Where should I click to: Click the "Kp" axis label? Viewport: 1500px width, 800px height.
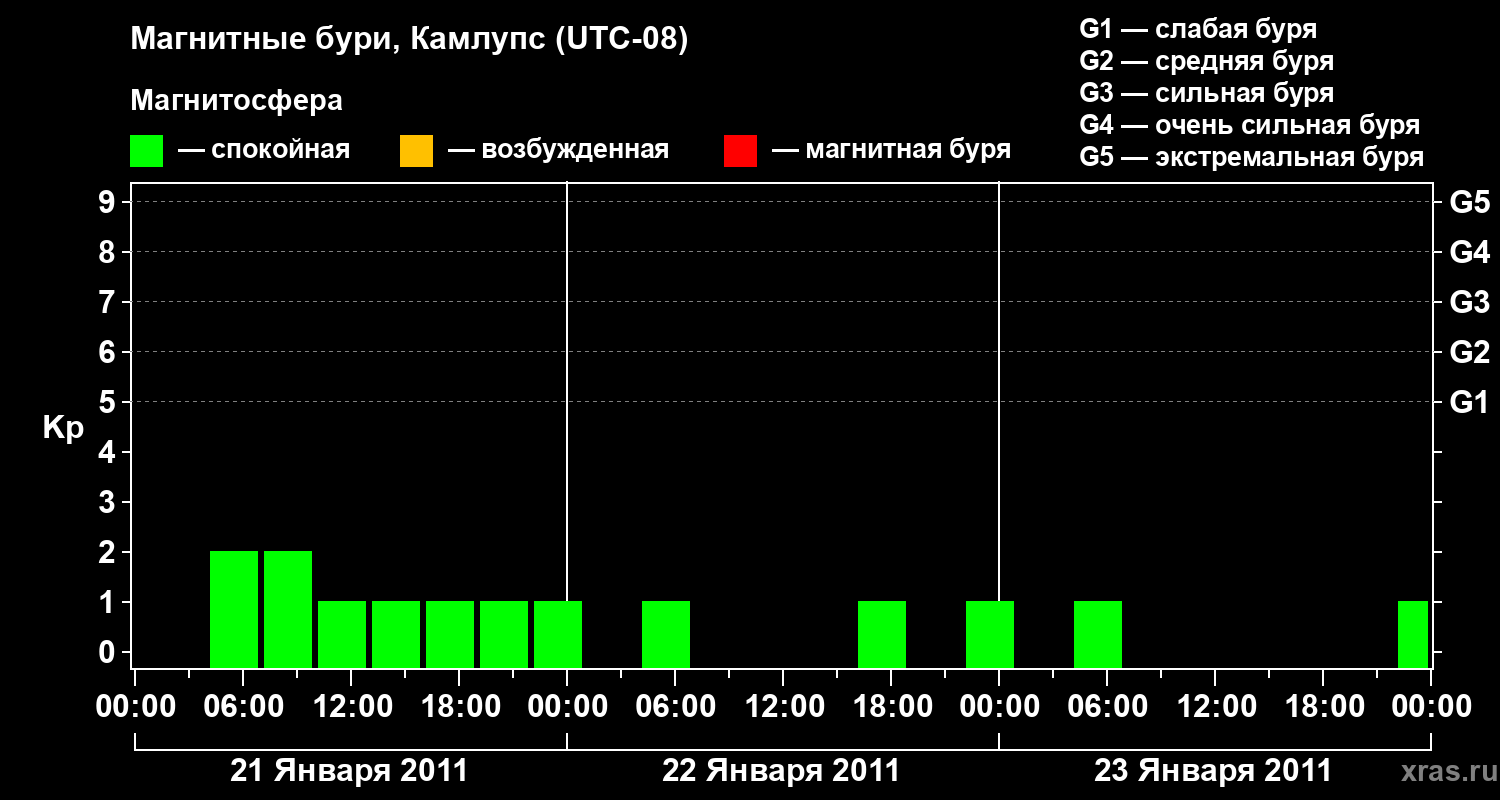pos(64,428)
